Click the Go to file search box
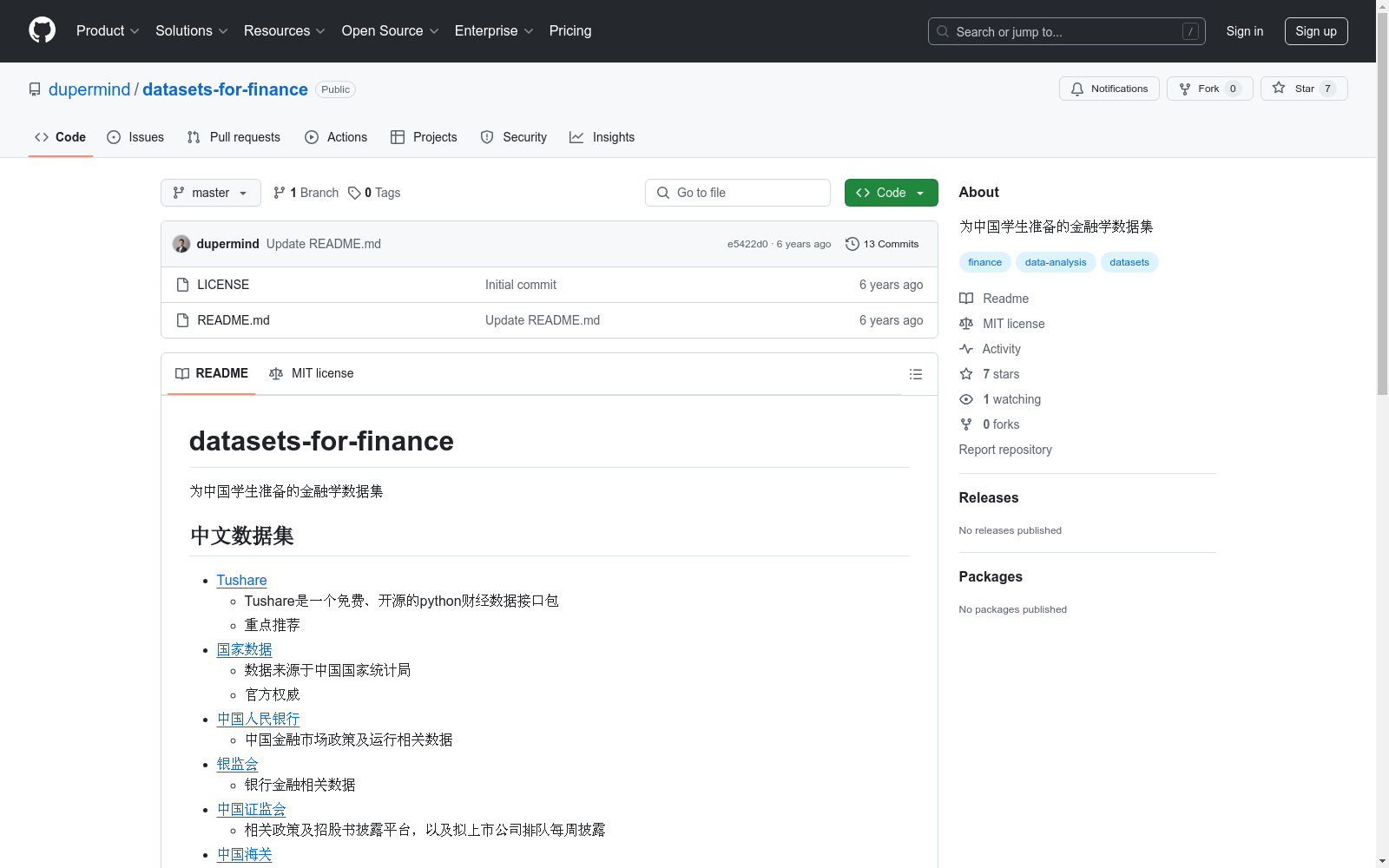 pyautogui.click(x=738, y=193)
